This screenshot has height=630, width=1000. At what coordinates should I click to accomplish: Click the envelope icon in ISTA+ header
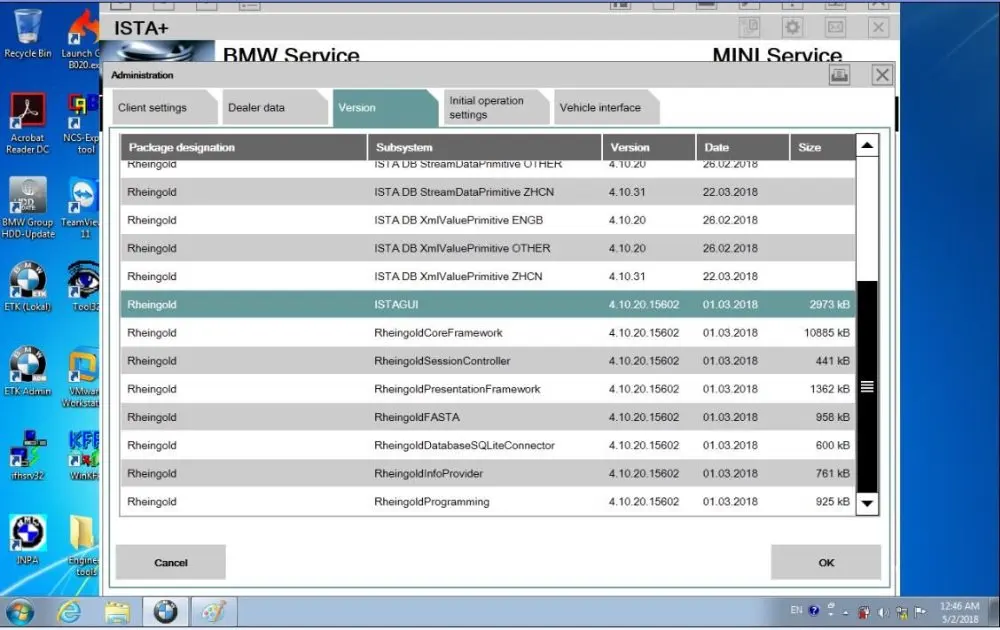[835, 27]
